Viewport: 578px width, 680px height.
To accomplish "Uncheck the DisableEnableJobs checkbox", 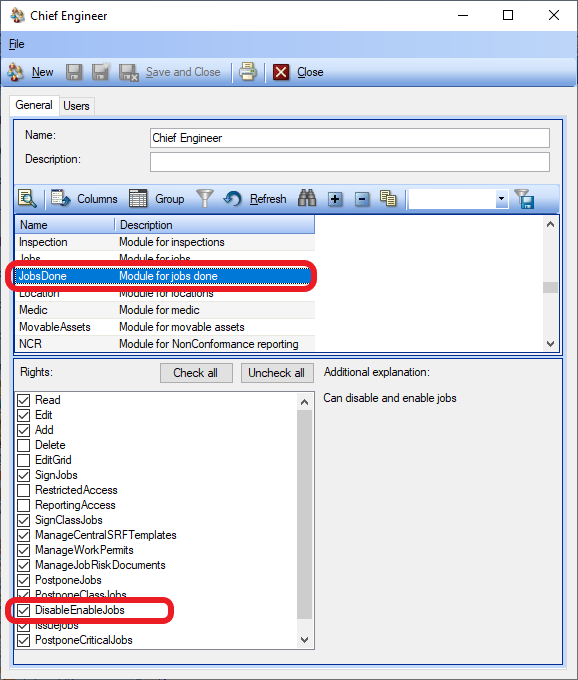I will click(x=23, y=610).
